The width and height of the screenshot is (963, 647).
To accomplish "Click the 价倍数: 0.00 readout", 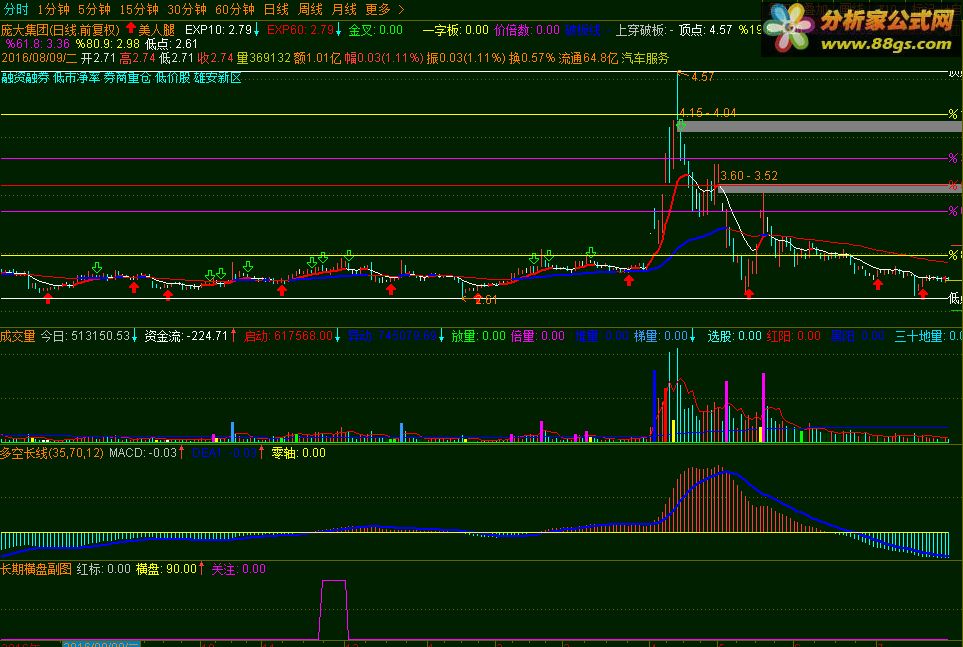I will [527, 29].
